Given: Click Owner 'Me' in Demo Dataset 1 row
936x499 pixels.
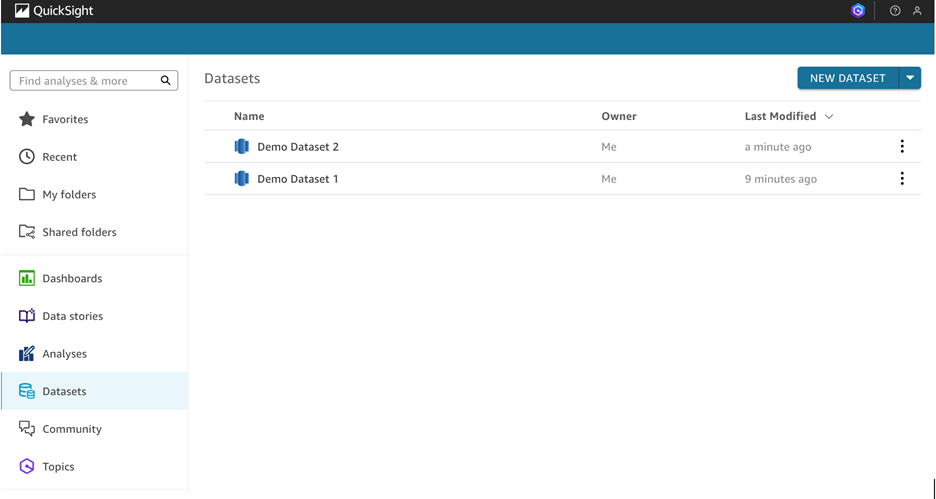Looking at the screenshot, I should click(609, 179).
